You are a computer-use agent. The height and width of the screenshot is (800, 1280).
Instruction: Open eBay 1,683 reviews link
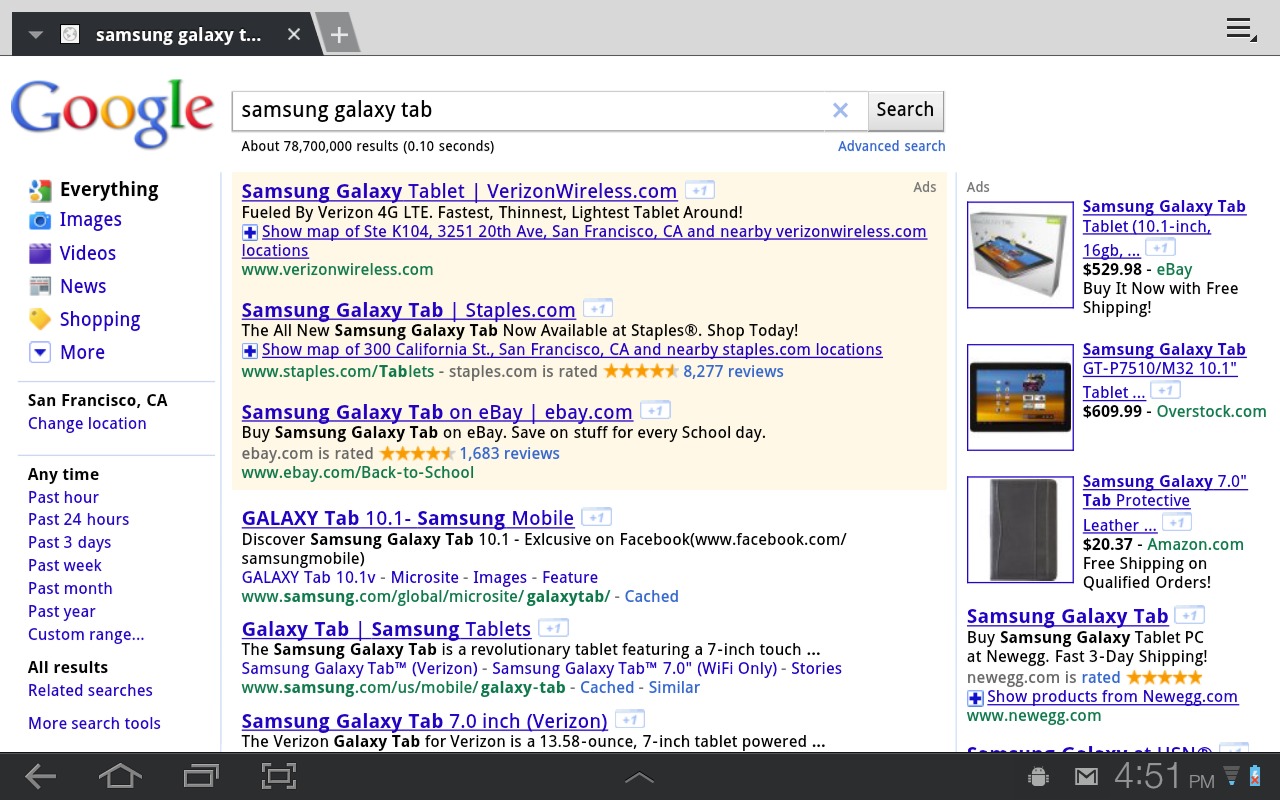(509, 453)
